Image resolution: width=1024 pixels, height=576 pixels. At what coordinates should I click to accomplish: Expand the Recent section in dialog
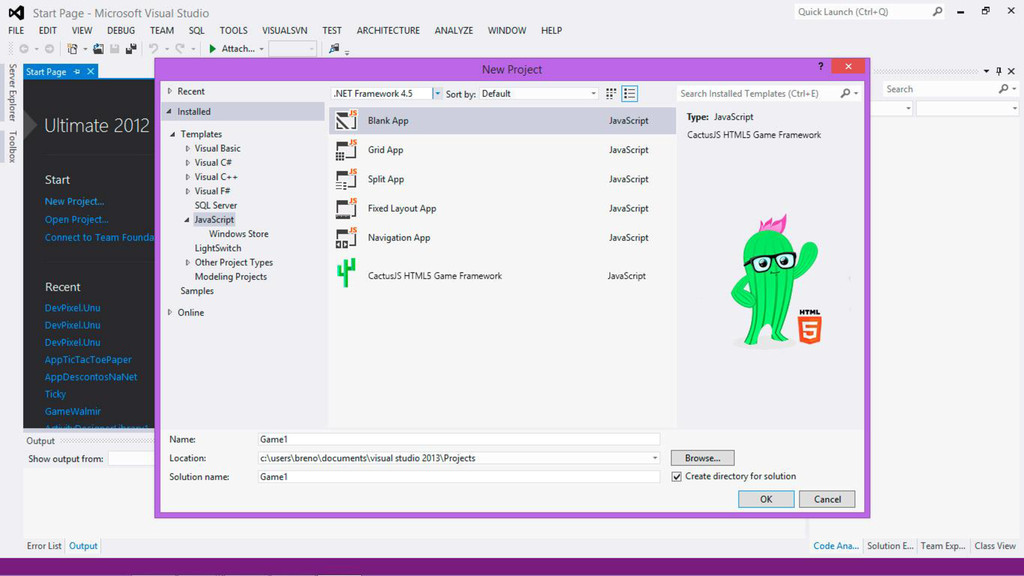pos(170,91)
